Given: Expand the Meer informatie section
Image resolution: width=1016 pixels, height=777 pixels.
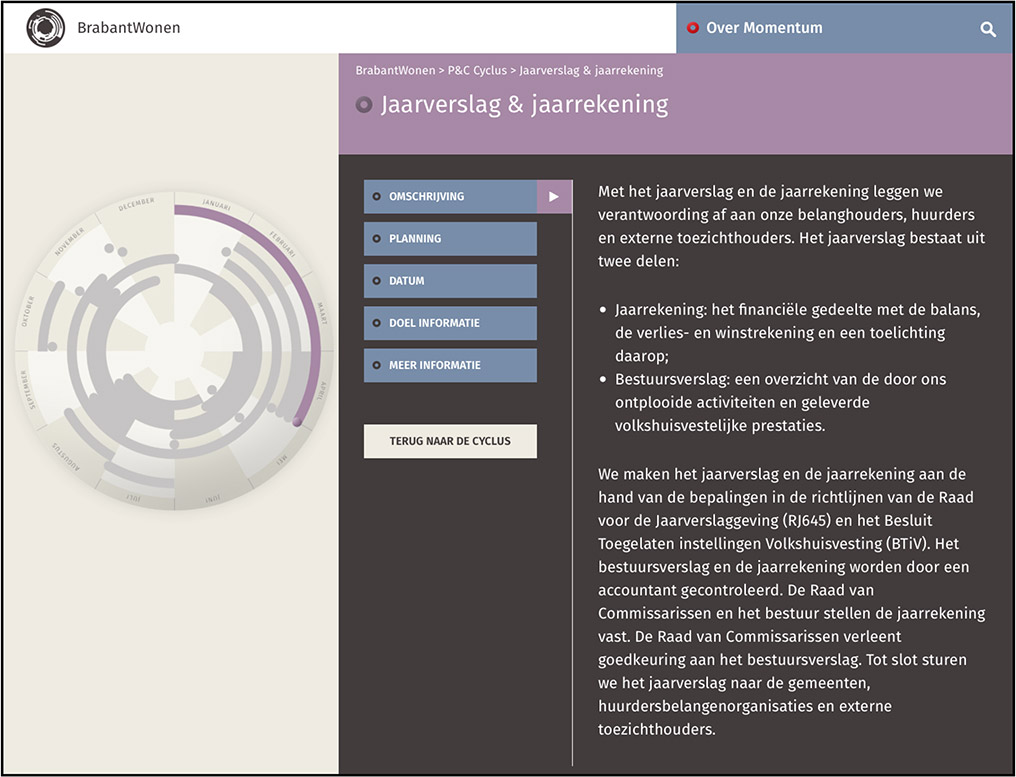Looking at the screenshot, I should (450, 365).
